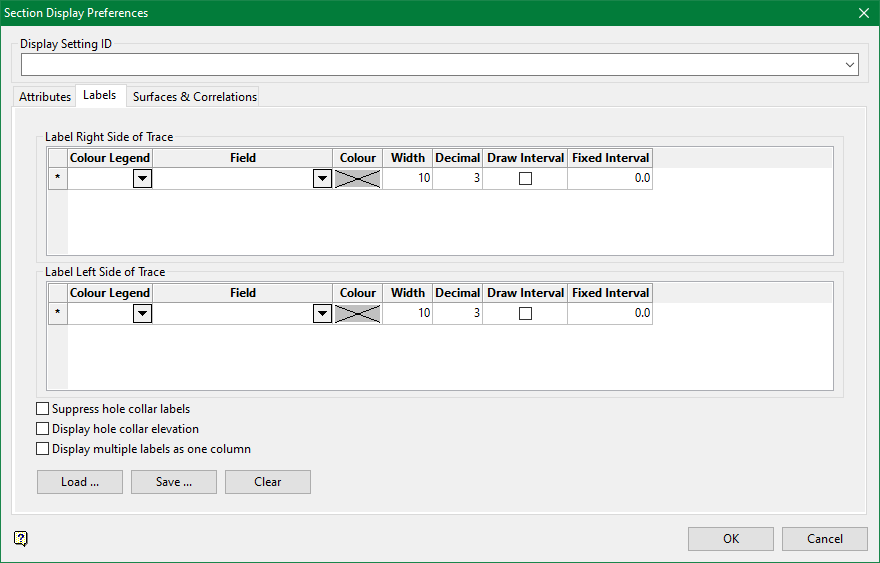Select the Labels tab
880x563 pixels.
click(x=100, y=95)
